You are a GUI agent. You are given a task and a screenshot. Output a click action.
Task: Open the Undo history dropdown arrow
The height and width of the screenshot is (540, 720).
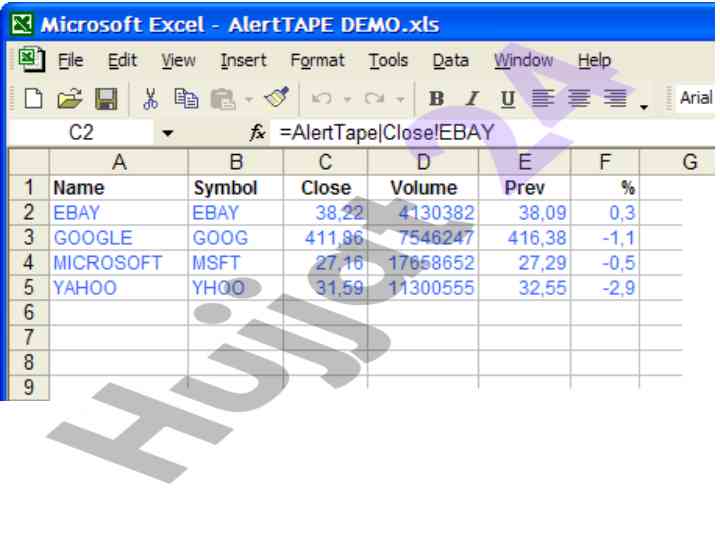pyautogui.click(x=347, y=99)
